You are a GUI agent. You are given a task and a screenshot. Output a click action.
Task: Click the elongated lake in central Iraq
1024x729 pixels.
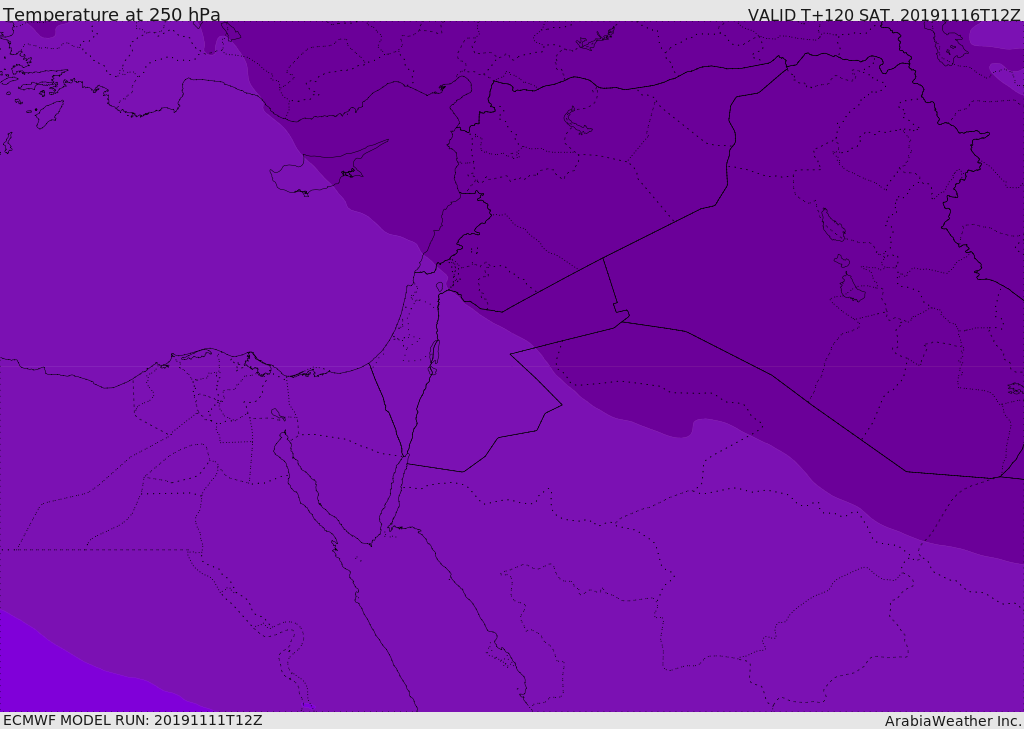tap(831, 226)
